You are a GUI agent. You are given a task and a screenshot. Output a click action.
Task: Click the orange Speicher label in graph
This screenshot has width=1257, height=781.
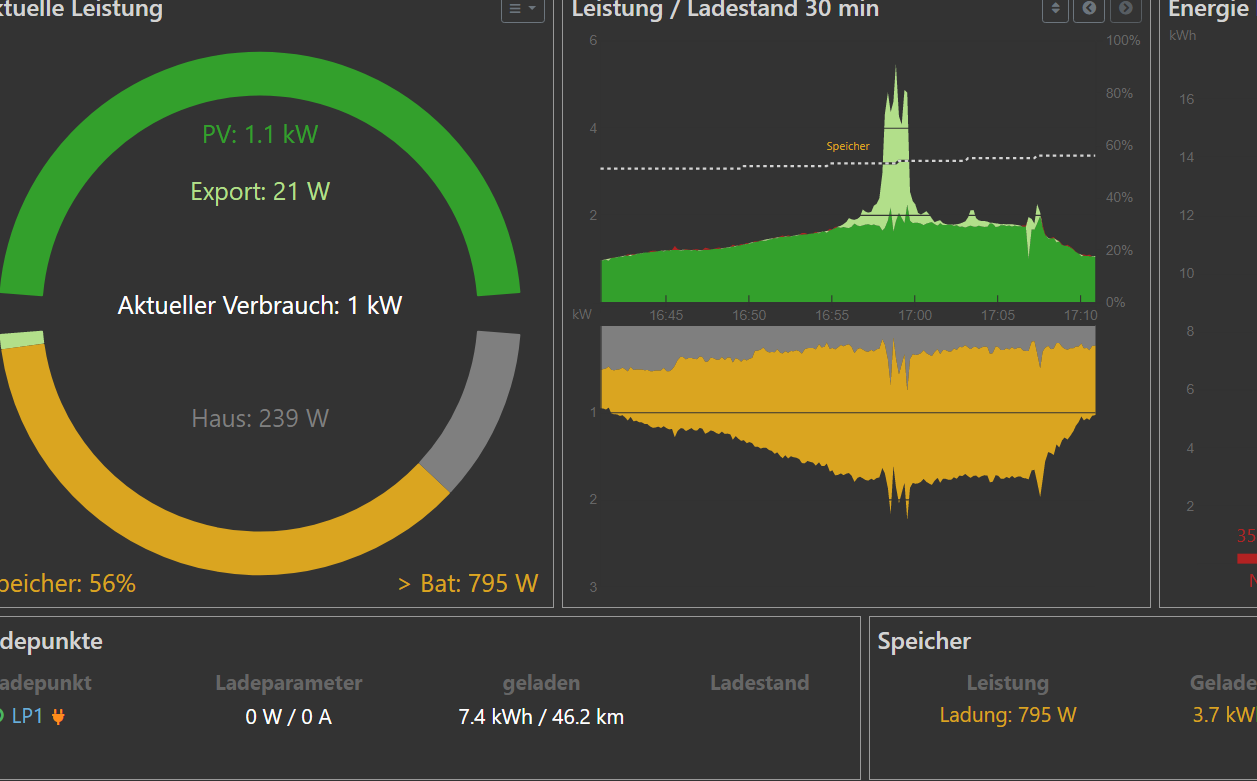click(847, 146)
